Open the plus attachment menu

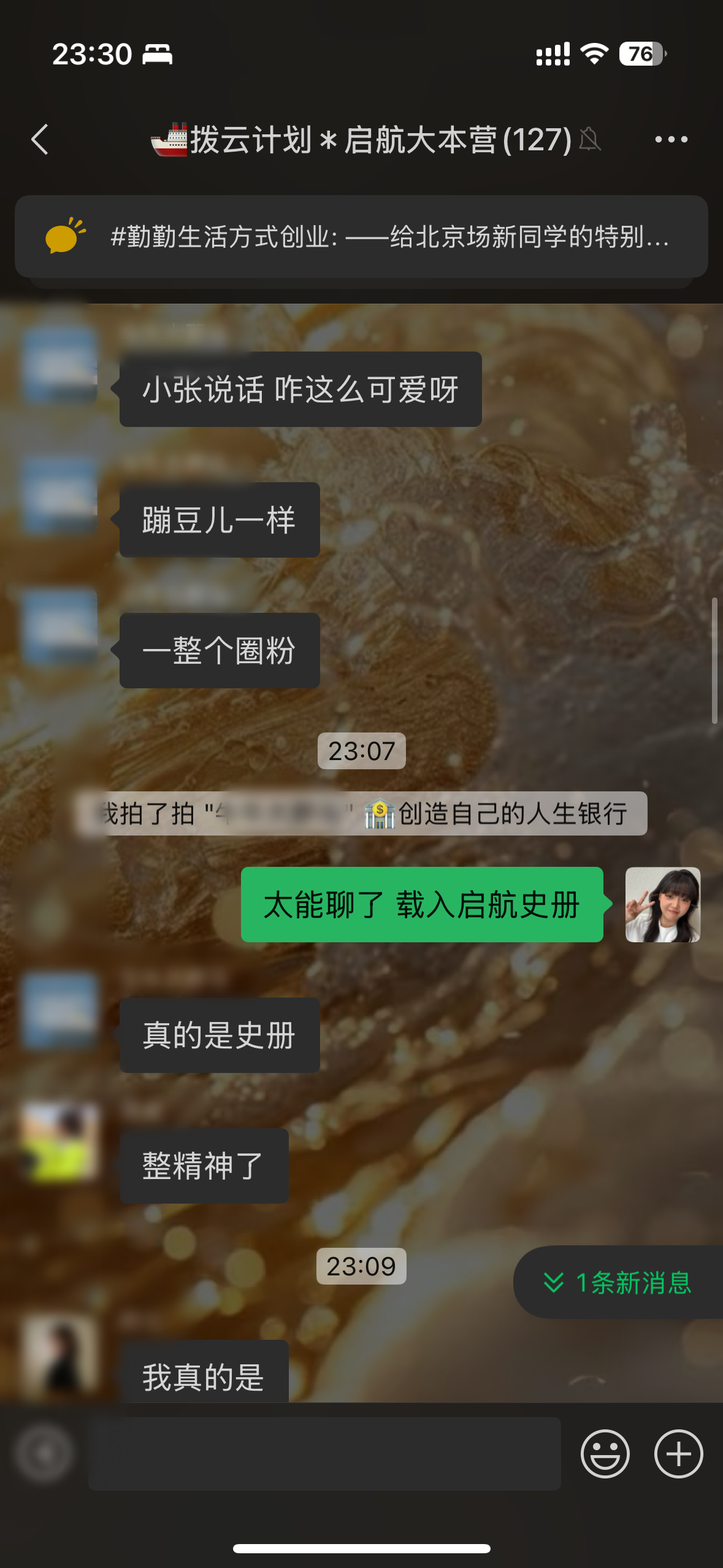[678, 1453]
